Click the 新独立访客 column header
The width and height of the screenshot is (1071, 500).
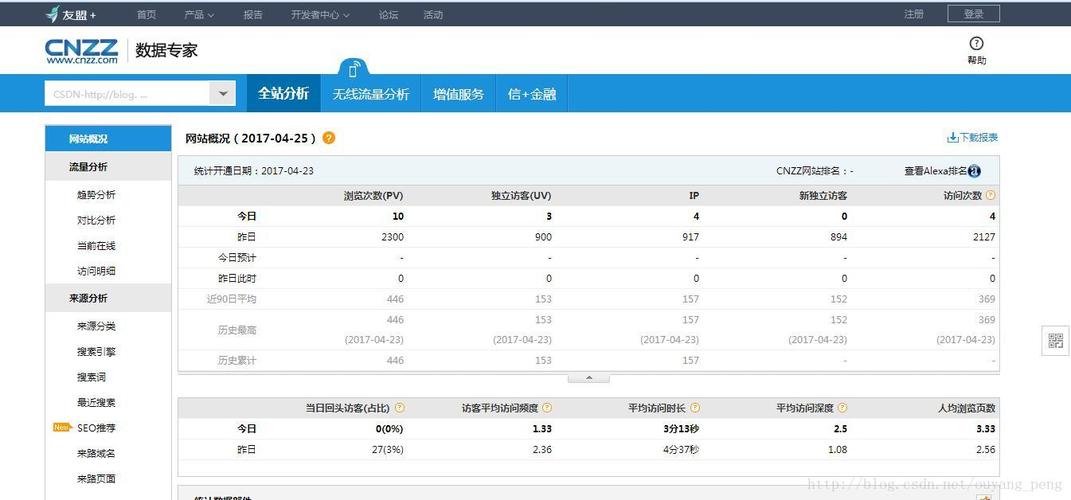(823, 195)
